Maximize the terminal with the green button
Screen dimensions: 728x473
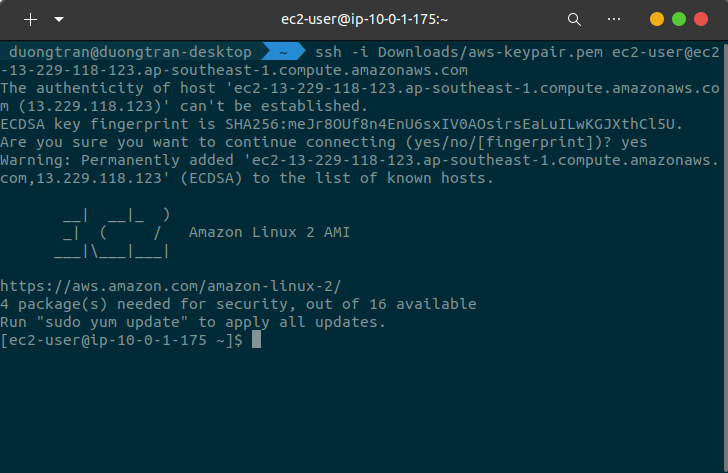point(679,19)
